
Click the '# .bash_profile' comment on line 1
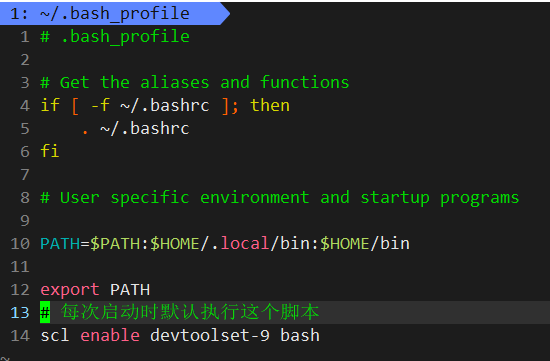[x=115, y=37]
